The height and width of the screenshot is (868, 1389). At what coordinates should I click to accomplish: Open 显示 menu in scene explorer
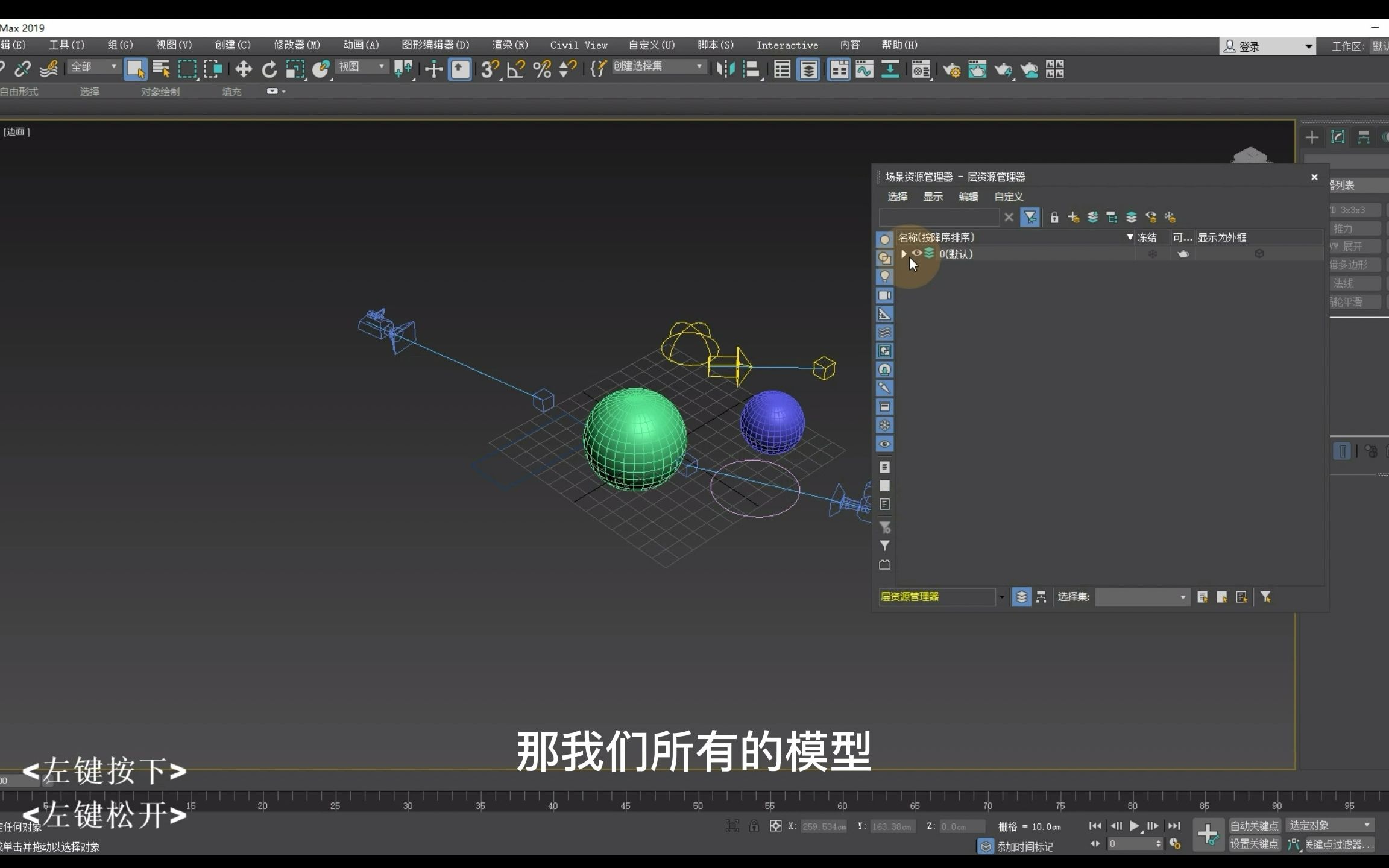pos(933,197)
